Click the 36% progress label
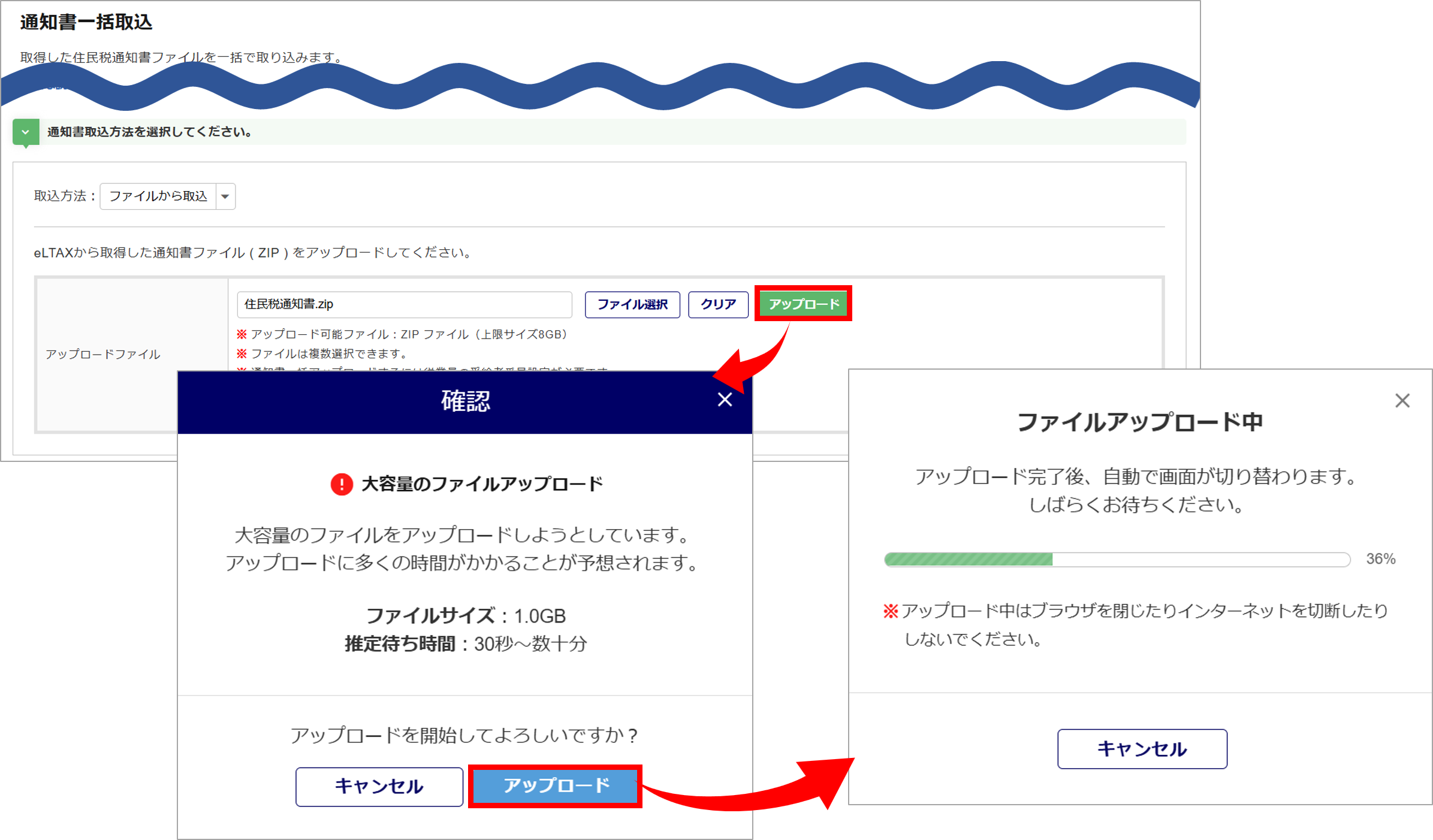This screenshot has height=840, width=1433. pyautogui.click(x=1381, y=559)
